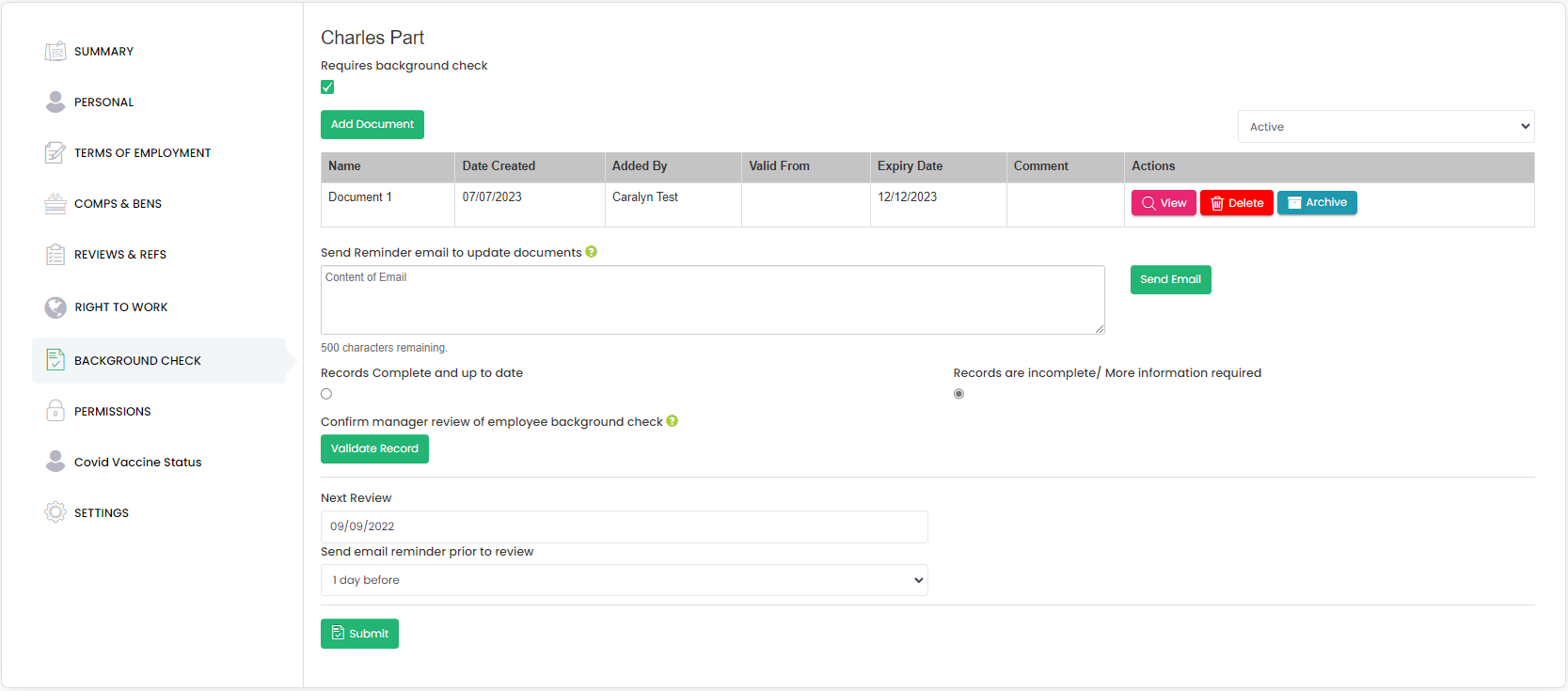Viewport: 1568px width, 691px height.
Task: Click the Content of Email text area
Action: (712, 300)
